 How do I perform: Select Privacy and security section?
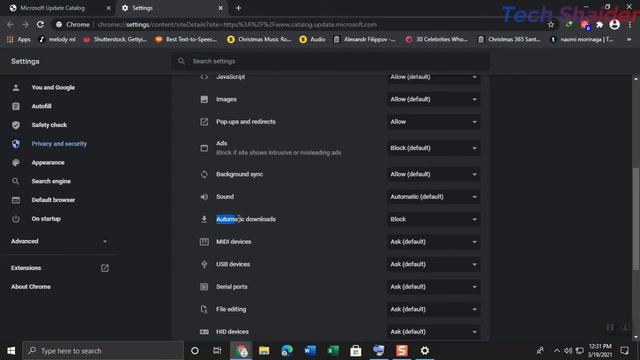tap(59, 144)
